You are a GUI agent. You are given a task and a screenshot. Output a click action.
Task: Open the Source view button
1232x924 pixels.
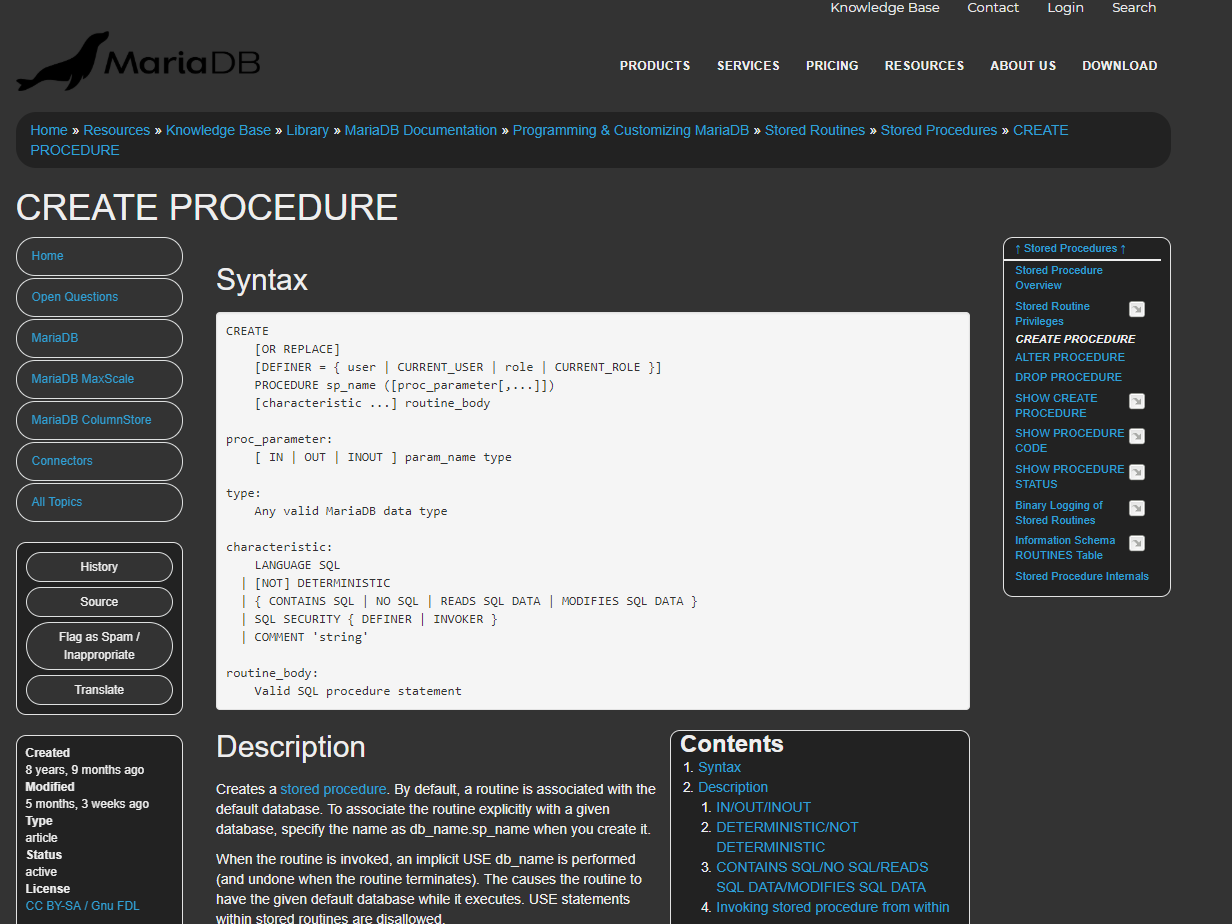point(99,602)
